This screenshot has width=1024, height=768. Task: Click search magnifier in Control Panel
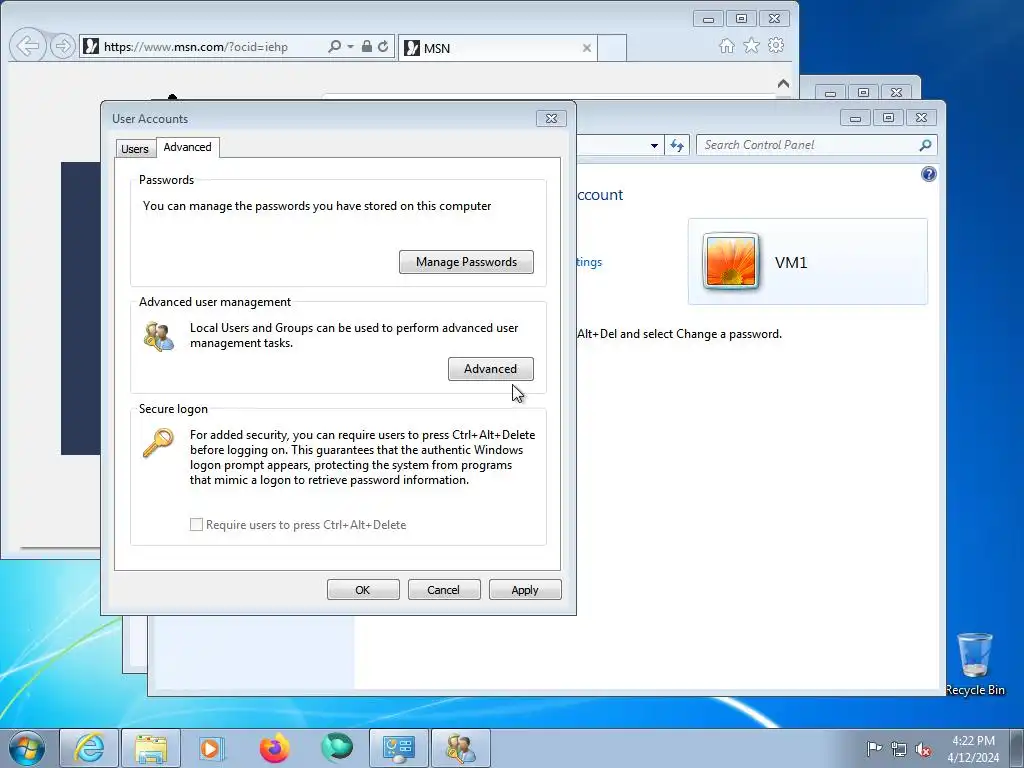(x=925, y=145)
